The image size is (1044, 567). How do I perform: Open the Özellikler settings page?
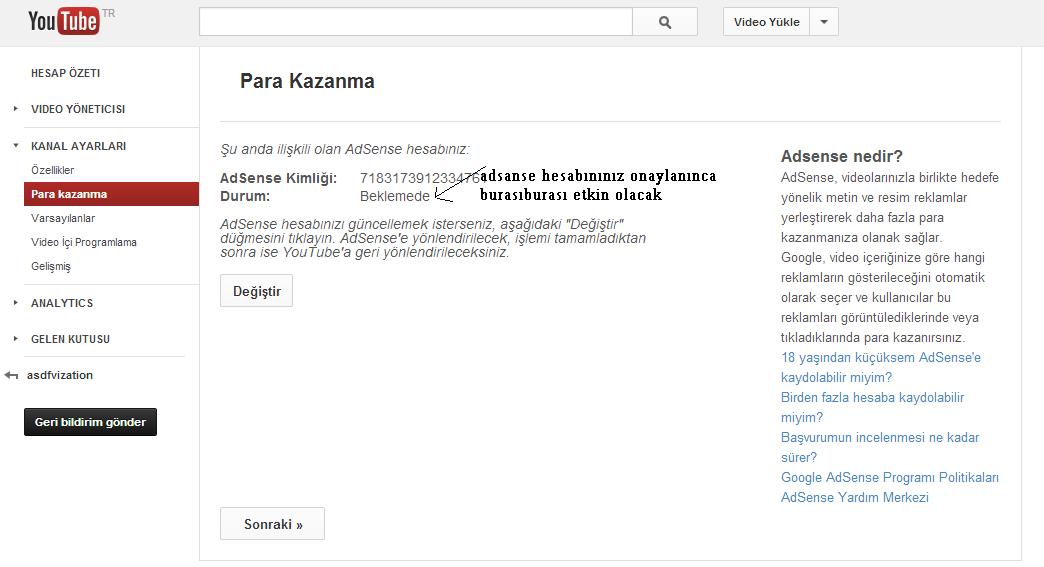[53, 170]
